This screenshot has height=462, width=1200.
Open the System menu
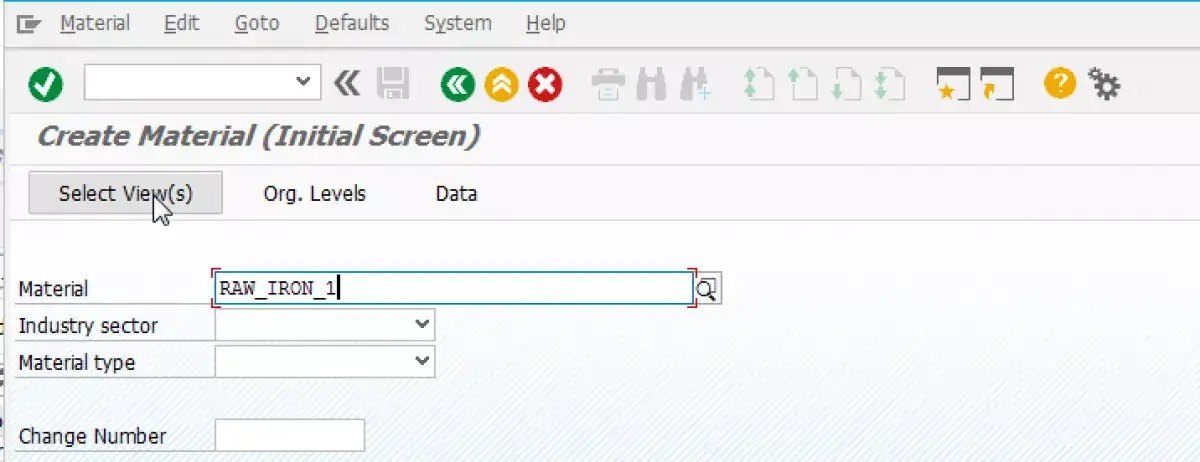[457, 23]
